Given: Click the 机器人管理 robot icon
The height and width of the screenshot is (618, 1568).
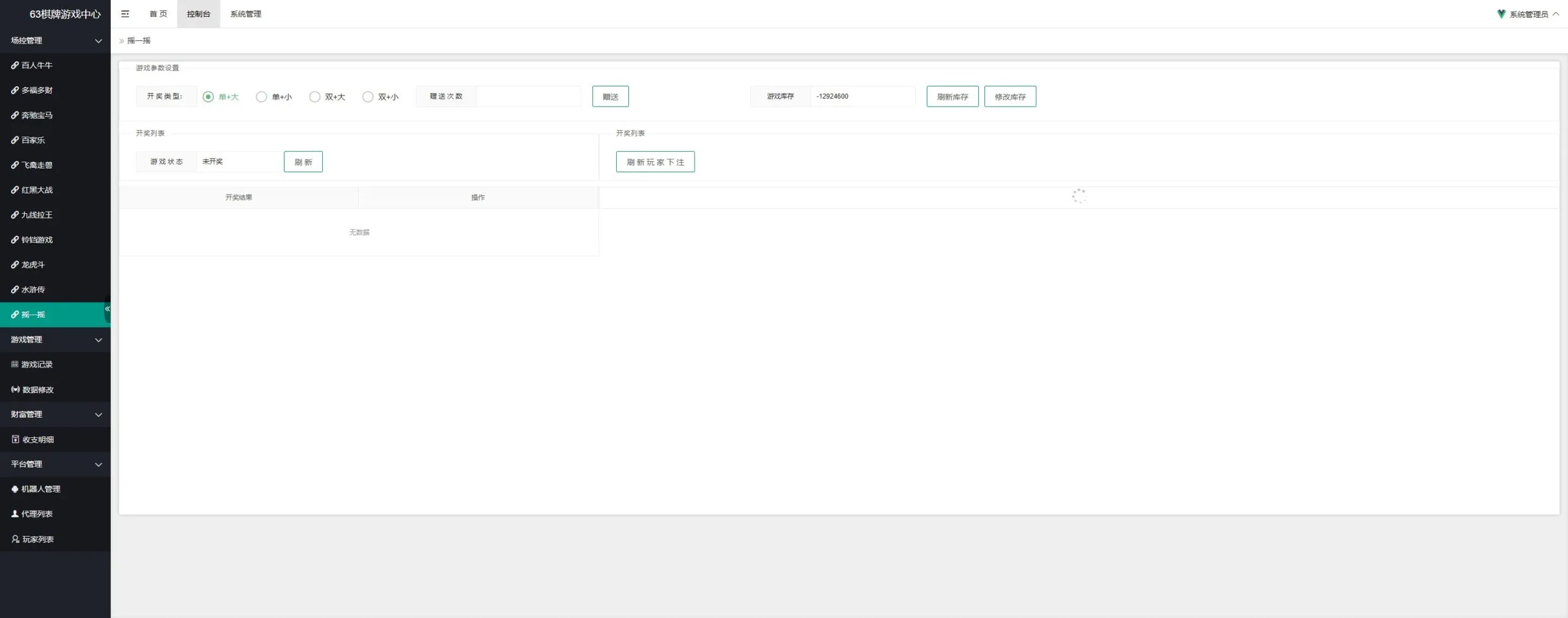Looking at the screenshot, I should coord(15,489).
